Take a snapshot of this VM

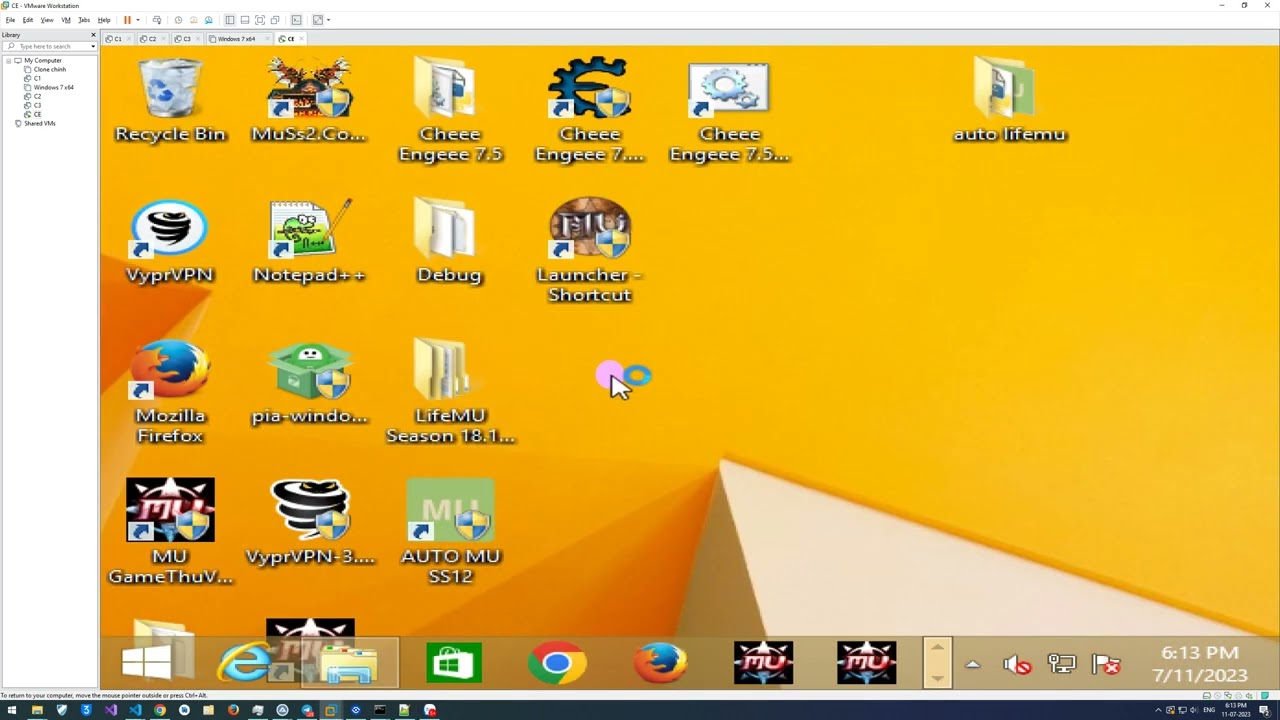tap(178, 20)
